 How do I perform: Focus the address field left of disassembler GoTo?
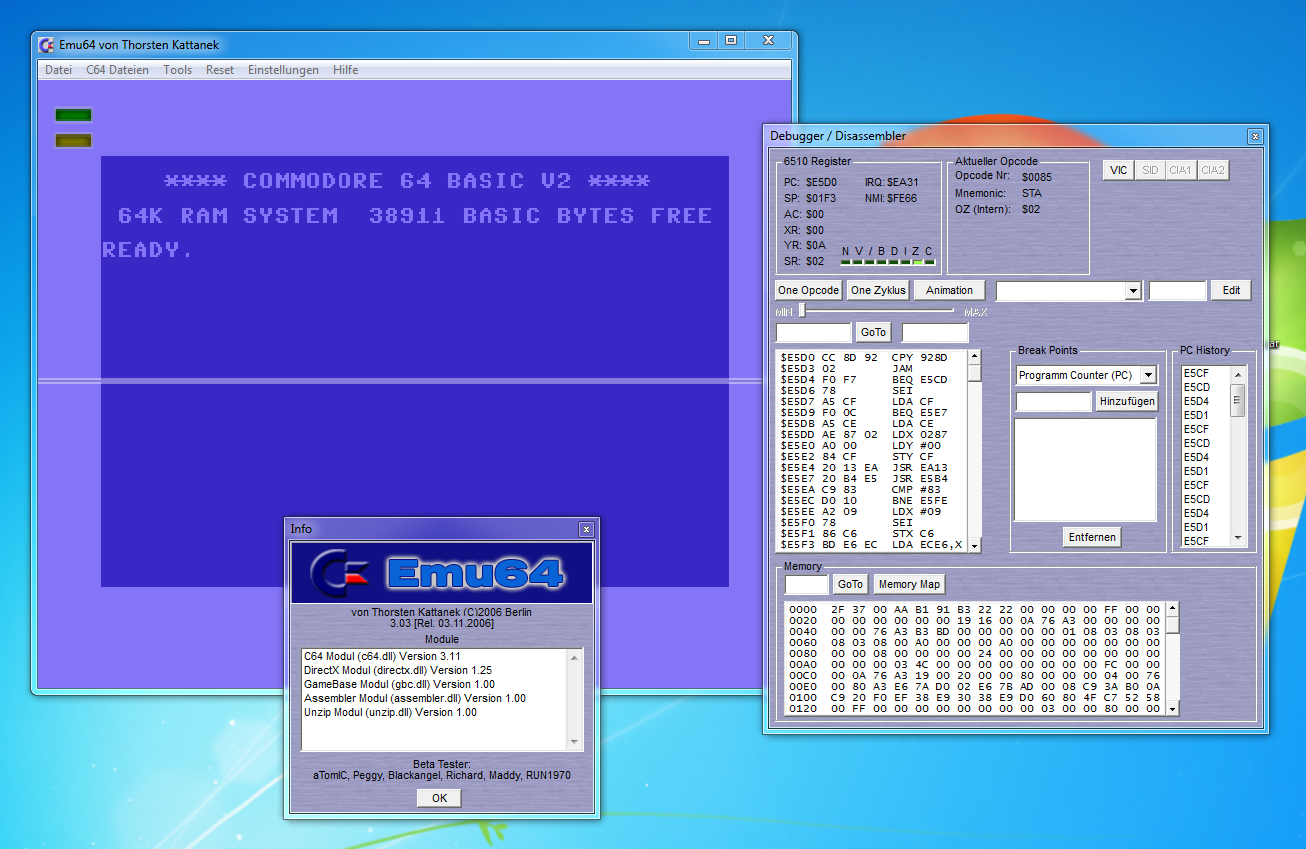tap(813, 333)
